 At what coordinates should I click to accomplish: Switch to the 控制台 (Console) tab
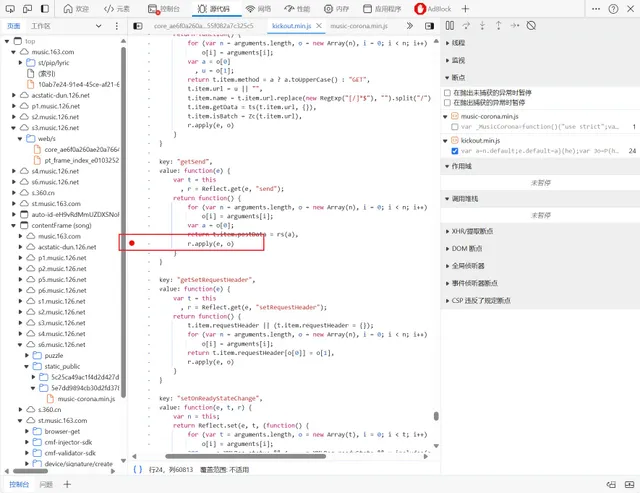pyautogui.click(x=164, y=9)
